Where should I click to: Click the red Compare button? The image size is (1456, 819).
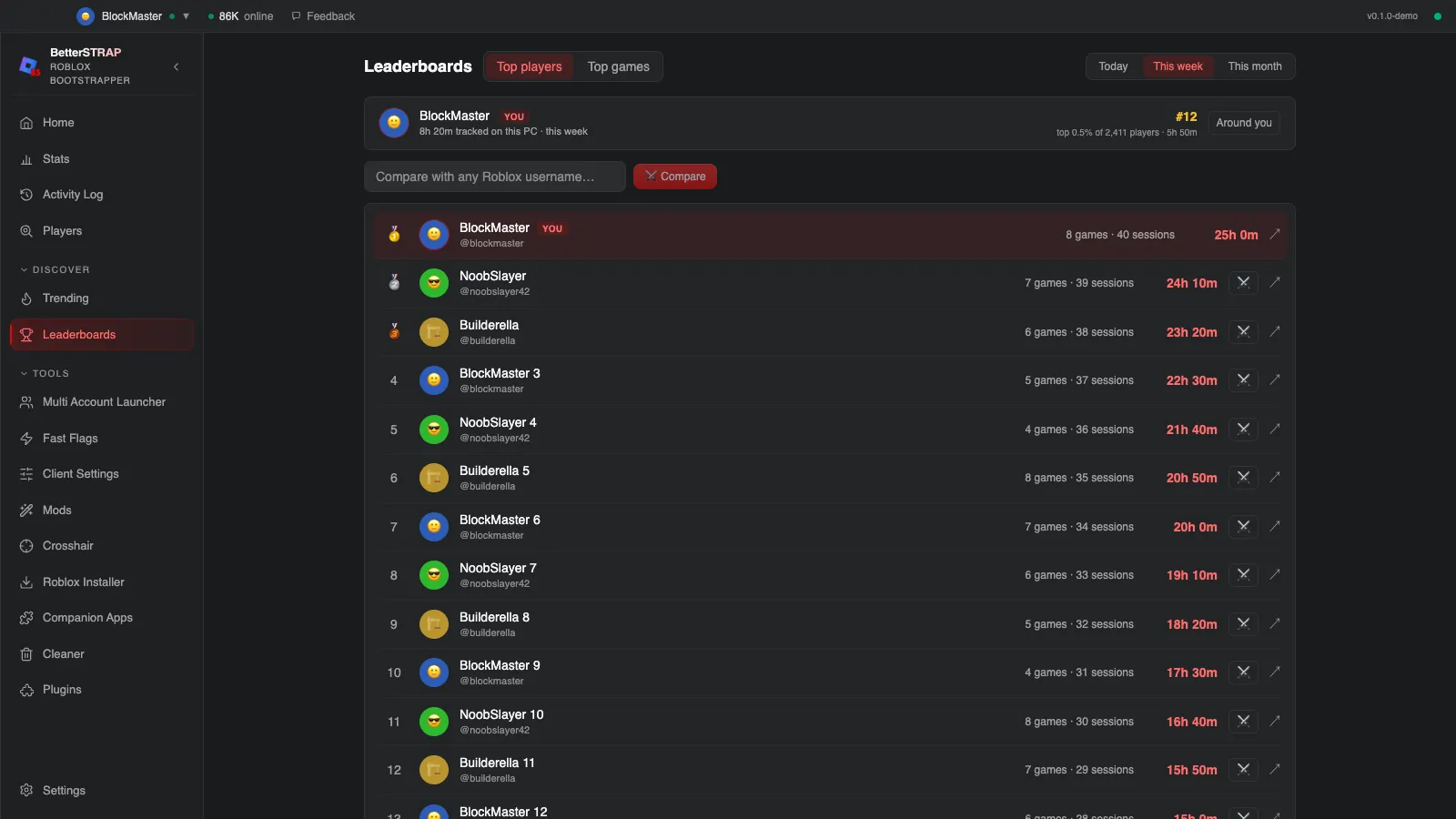tap(675, 177)
